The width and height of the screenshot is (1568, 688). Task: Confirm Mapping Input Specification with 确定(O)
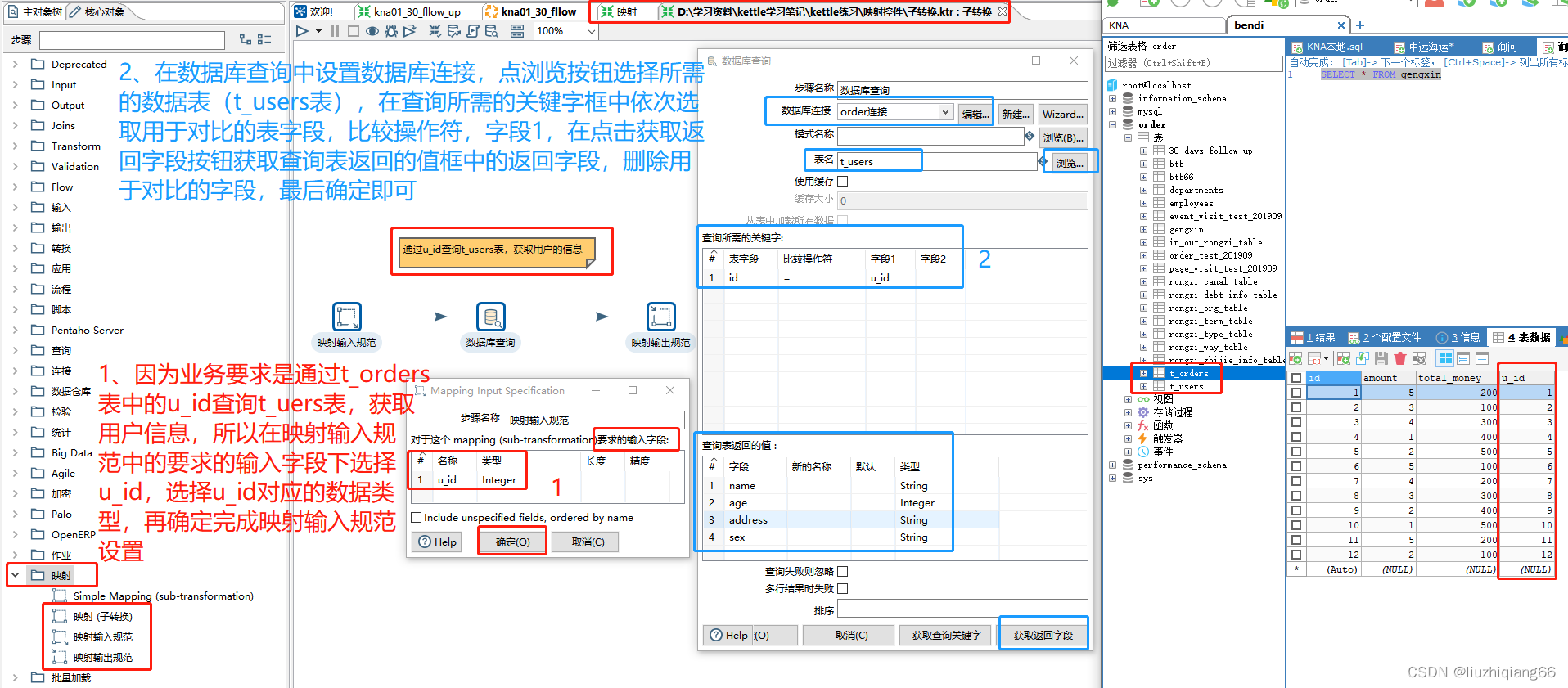coord(512,542)
